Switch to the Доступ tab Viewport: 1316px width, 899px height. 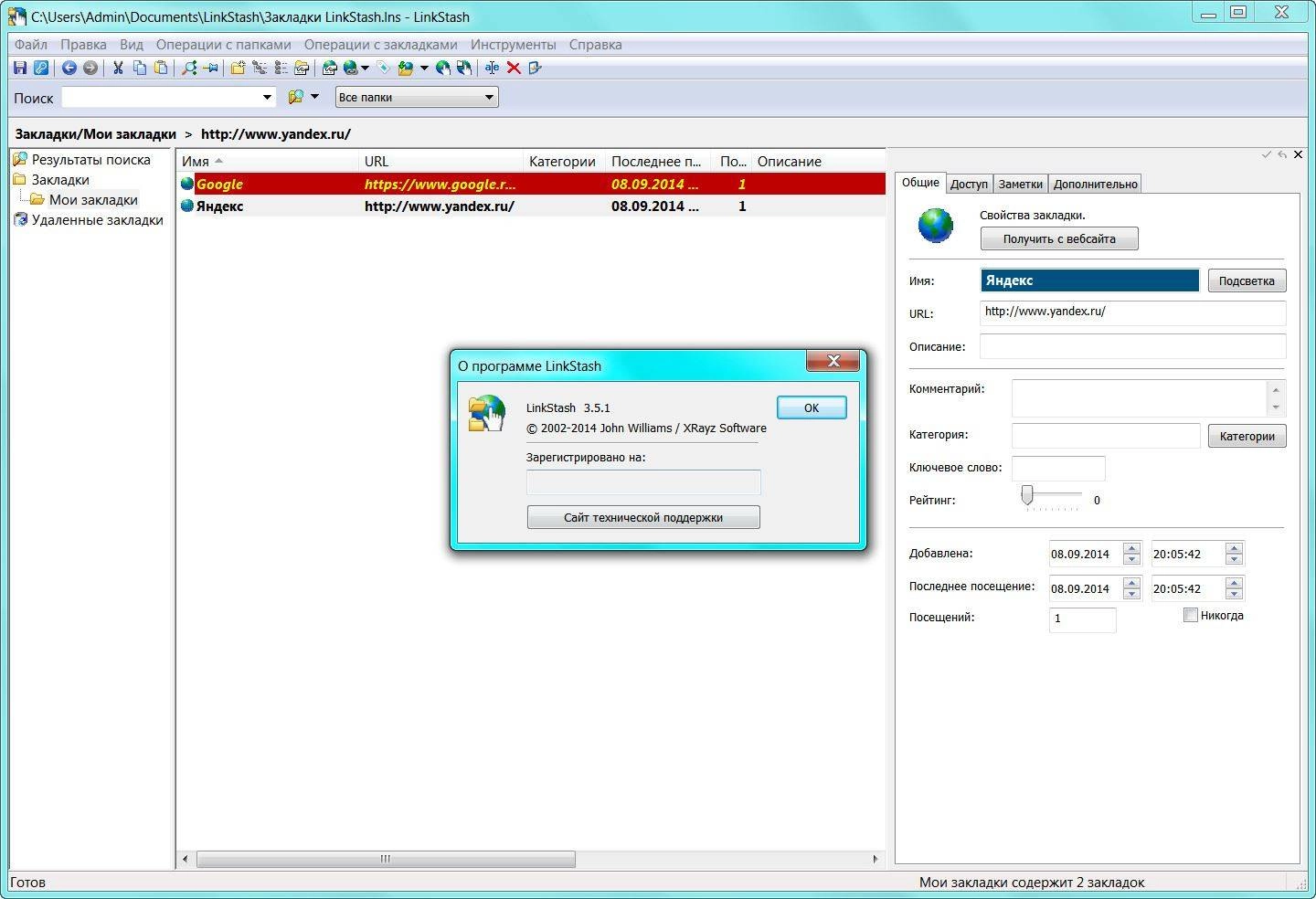pos(969,184)
